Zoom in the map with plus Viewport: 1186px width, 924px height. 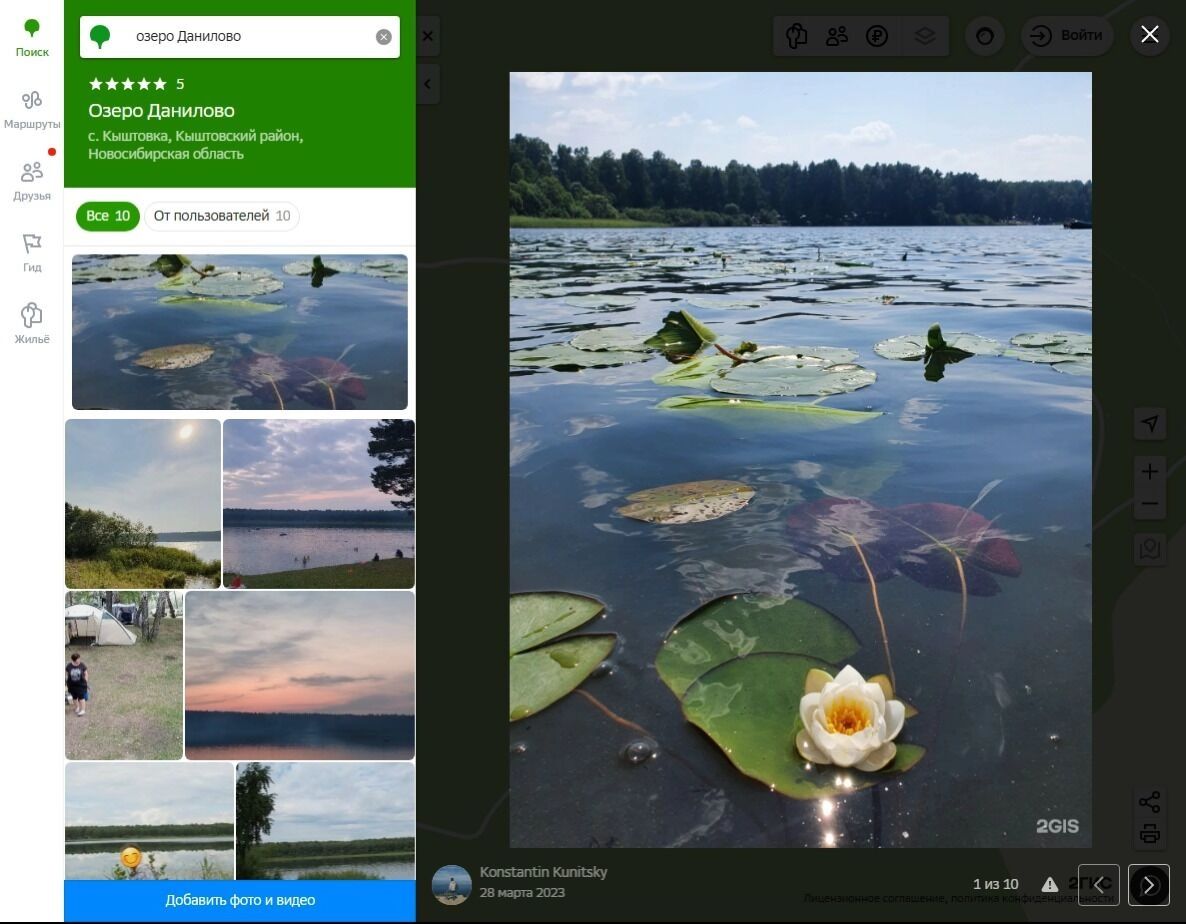(1150, 471)
